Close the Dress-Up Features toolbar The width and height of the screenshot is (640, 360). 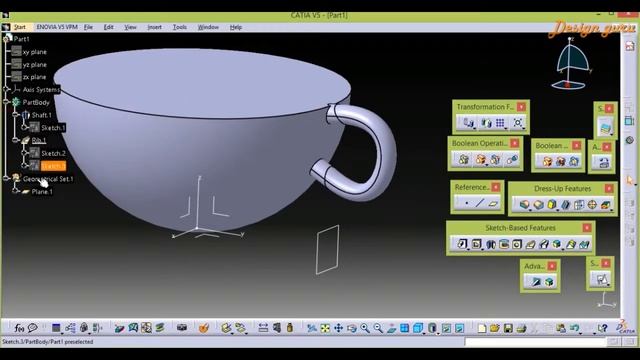point(609,189)
